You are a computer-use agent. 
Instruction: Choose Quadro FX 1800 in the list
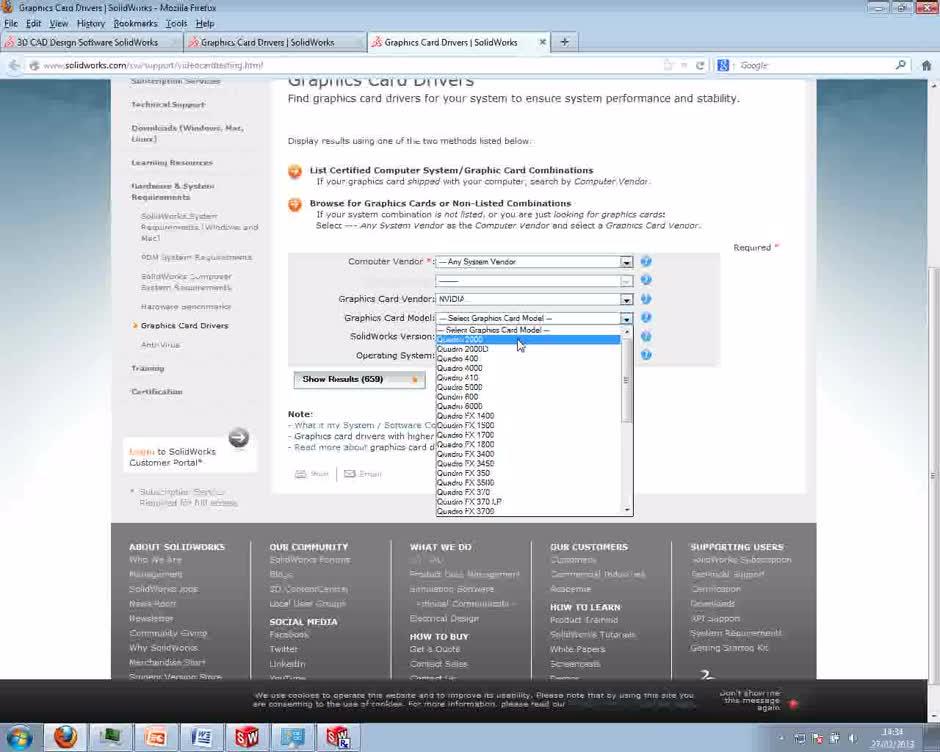click(x=465, y=445)
